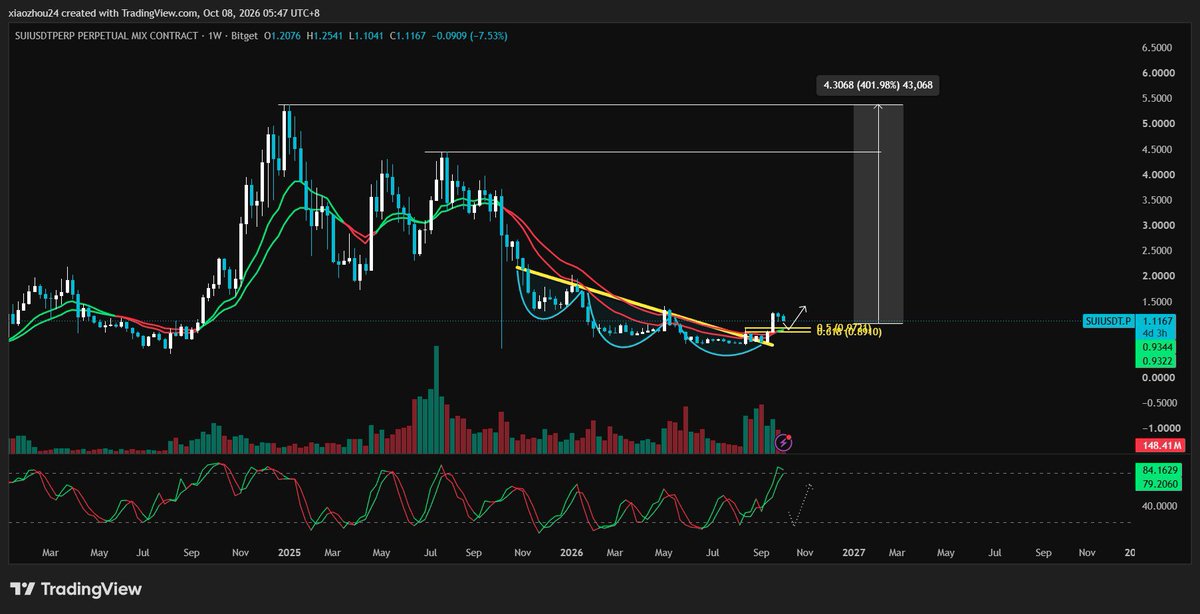Image resolution: width=1200 pixels, height=614 pixels.
Task: Click the 40.0000 oscillator axis label
Action: click(x=1160, y=507)
